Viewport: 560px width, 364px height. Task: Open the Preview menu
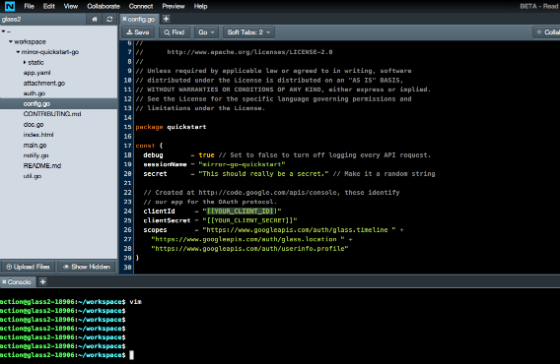pos(173,6)
